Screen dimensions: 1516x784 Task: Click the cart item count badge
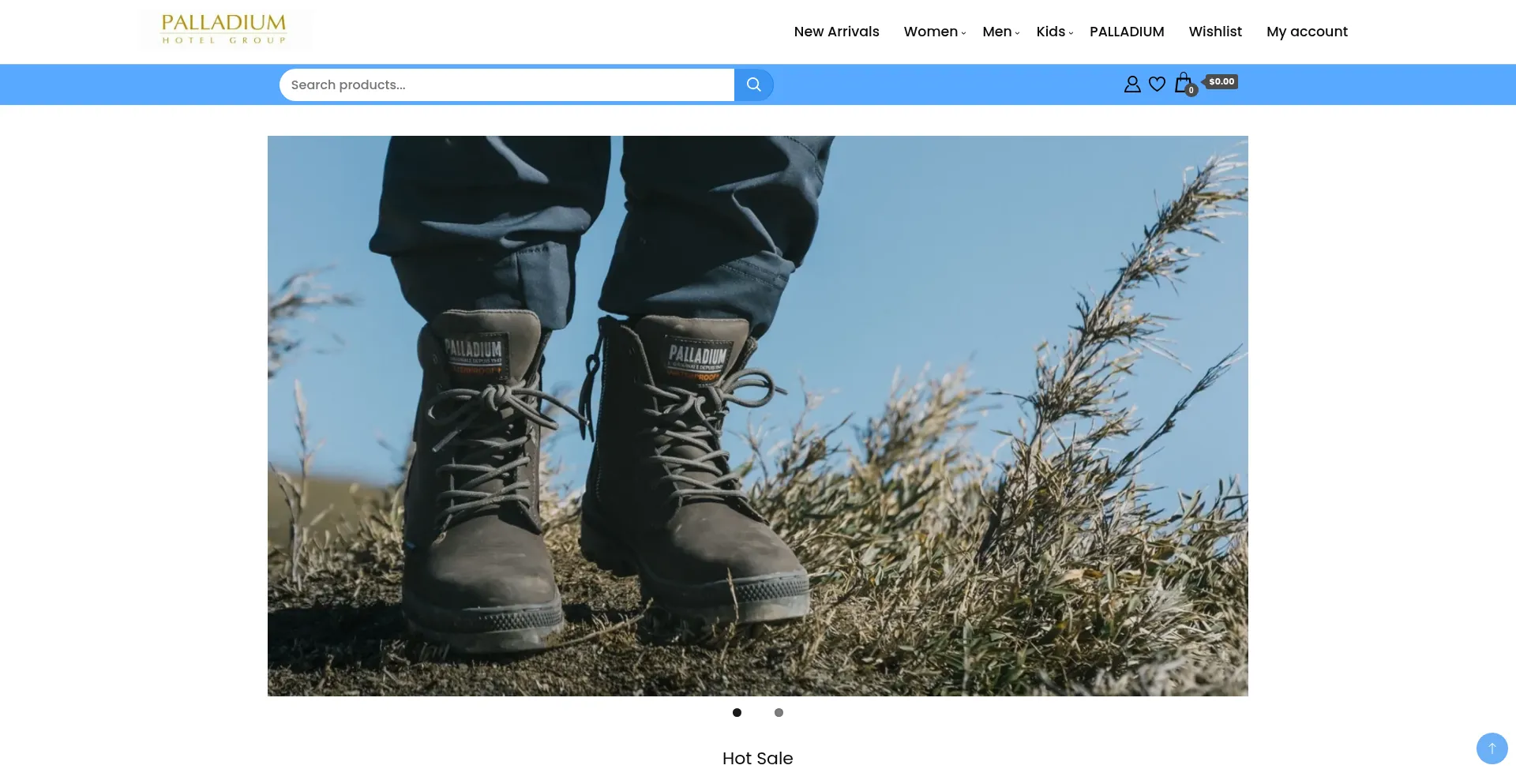[1191, 90]
